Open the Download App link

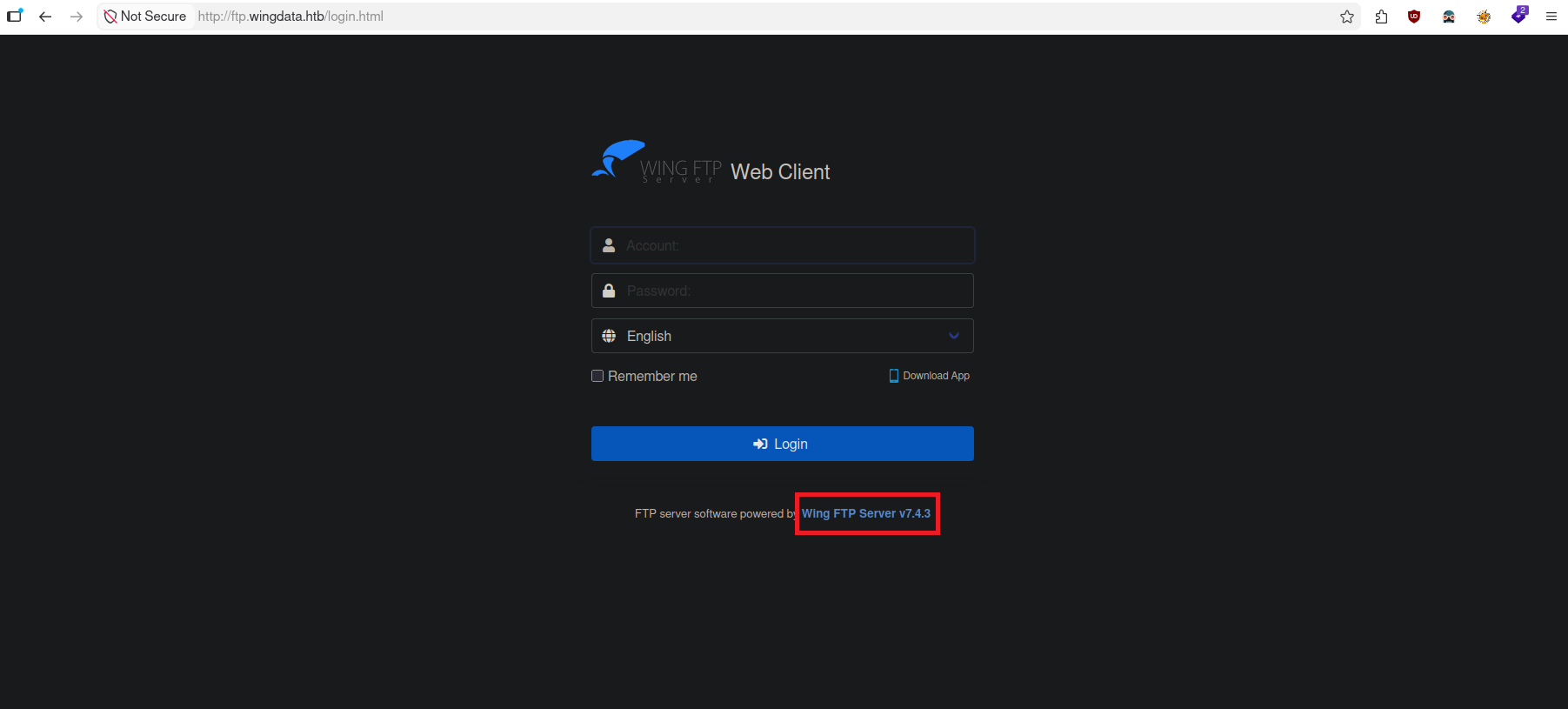click(x=936, y=376)
